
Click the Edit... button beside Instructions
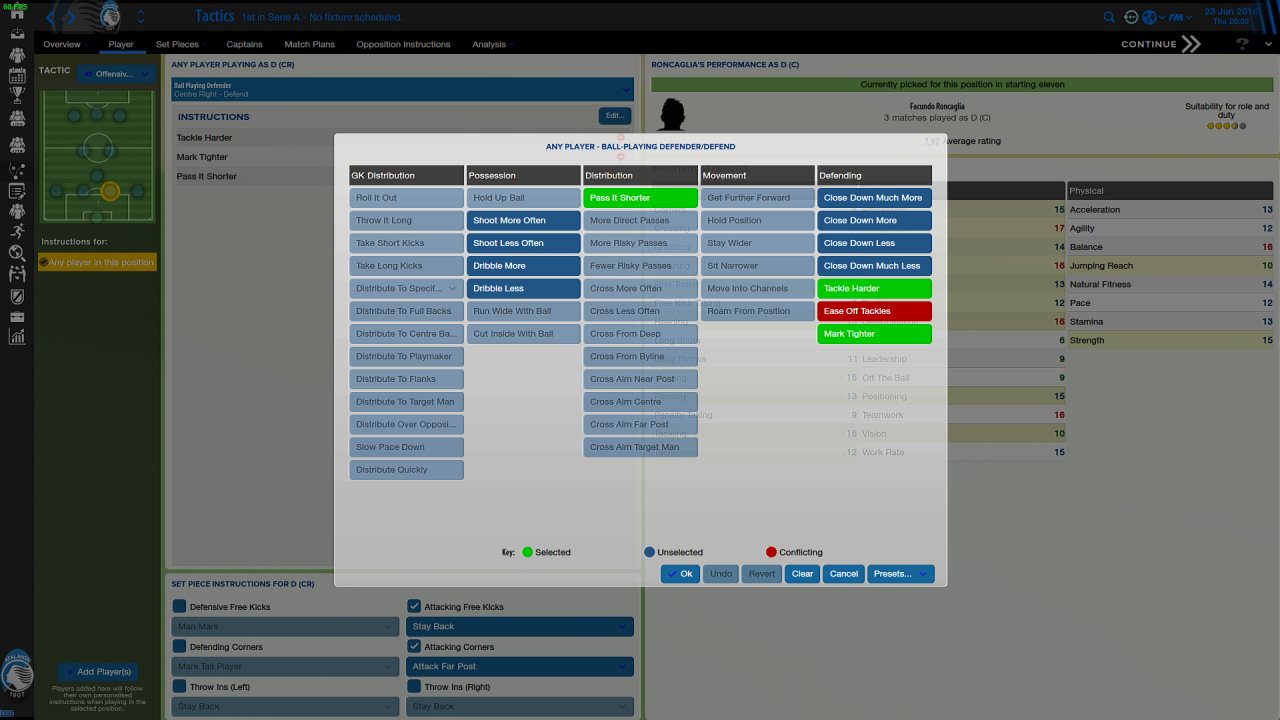614,116
